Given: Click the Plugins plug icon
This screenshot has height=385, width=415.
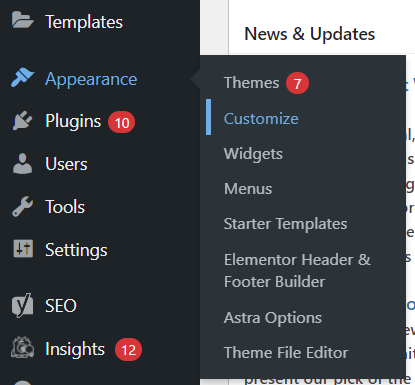Looking at the screenshot, I should click(x=23, y=121).
